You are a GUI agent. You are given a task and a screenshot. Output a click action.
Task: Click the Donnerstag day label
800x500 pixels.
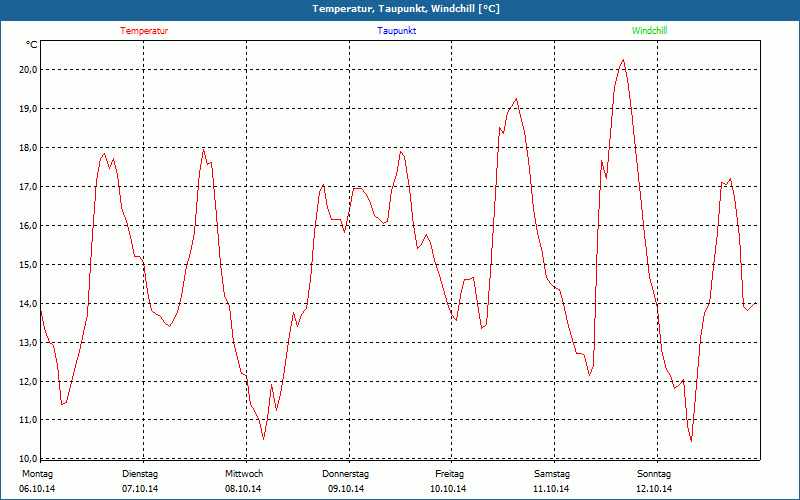click(x=345, y=474)
